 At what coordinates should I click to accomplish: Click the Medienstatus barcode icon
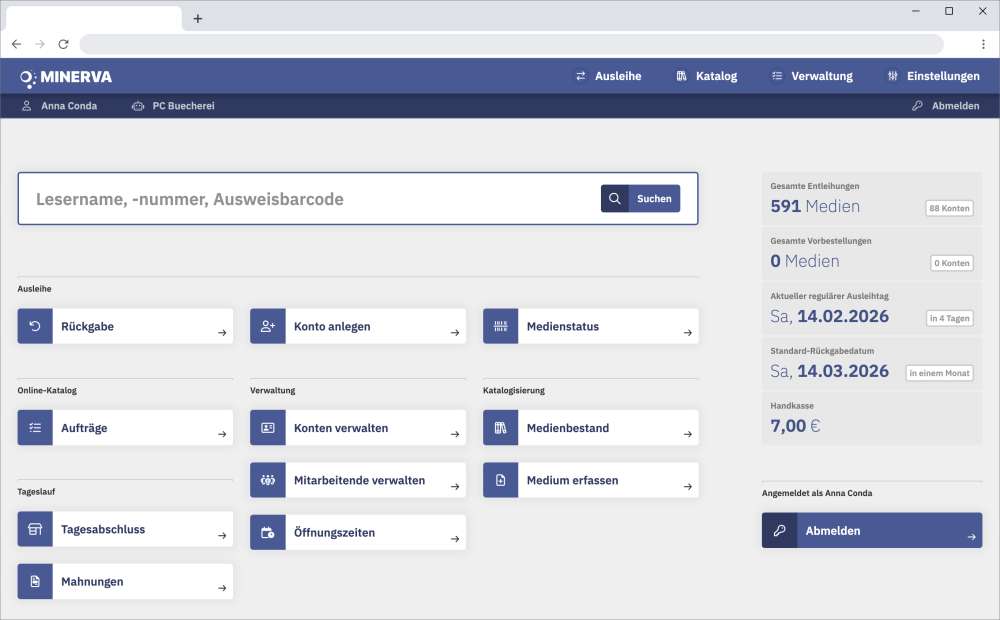click(x=501, y=327)
